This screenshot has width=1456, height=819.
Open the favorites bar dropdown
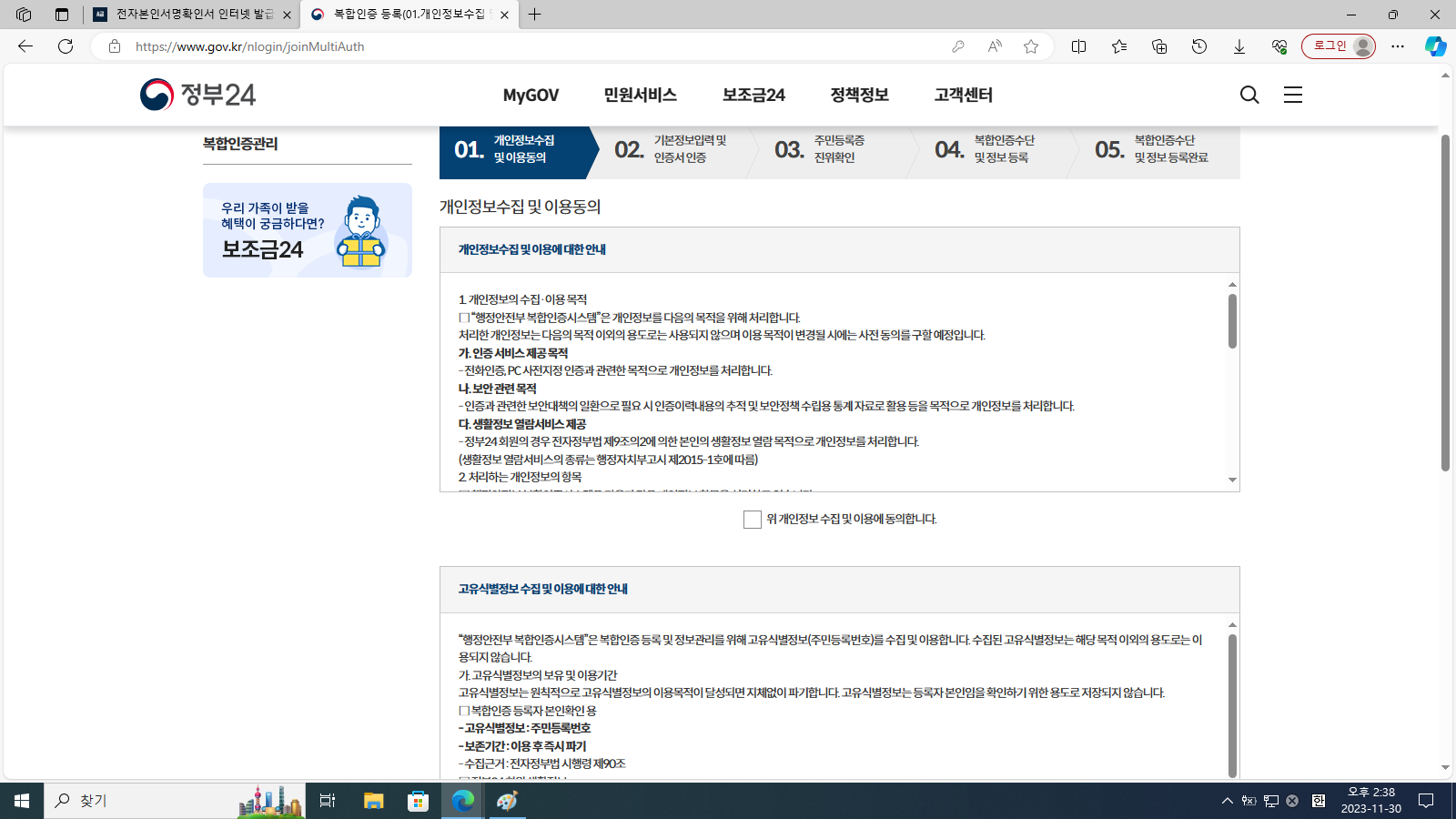coord(1119,46)
